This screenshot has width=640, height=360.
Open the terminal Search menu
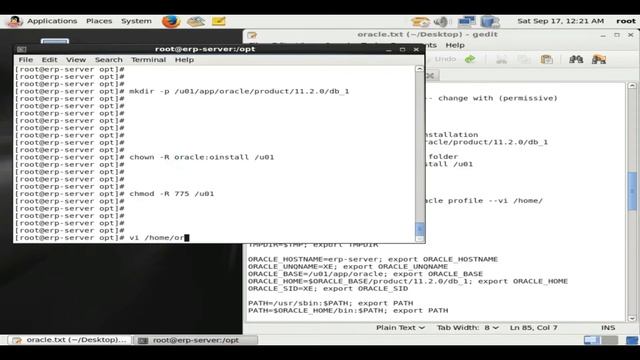point(109,60)
